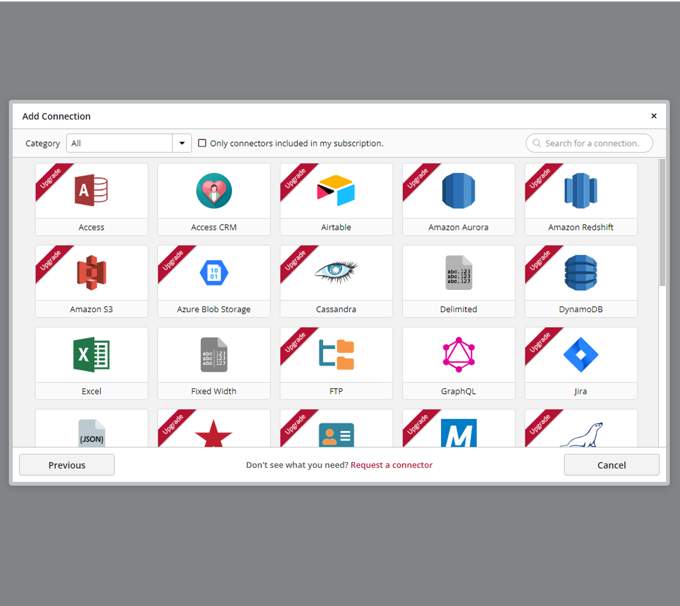The width and height of the screenshot is (680, 606).
Task: Click the DynamoDB label text
Action: tap(581, 309)
